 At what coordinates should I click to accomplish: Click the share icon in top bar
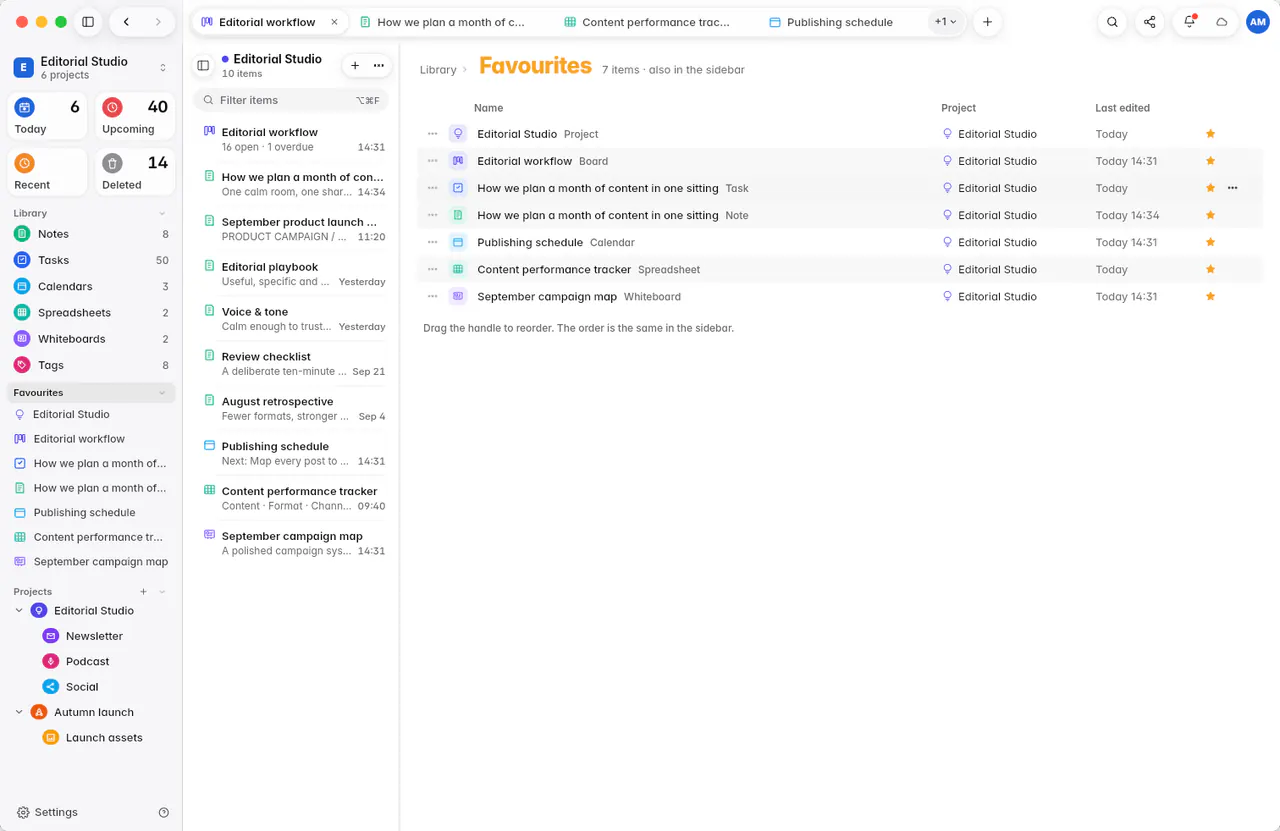click(1150, 22)
